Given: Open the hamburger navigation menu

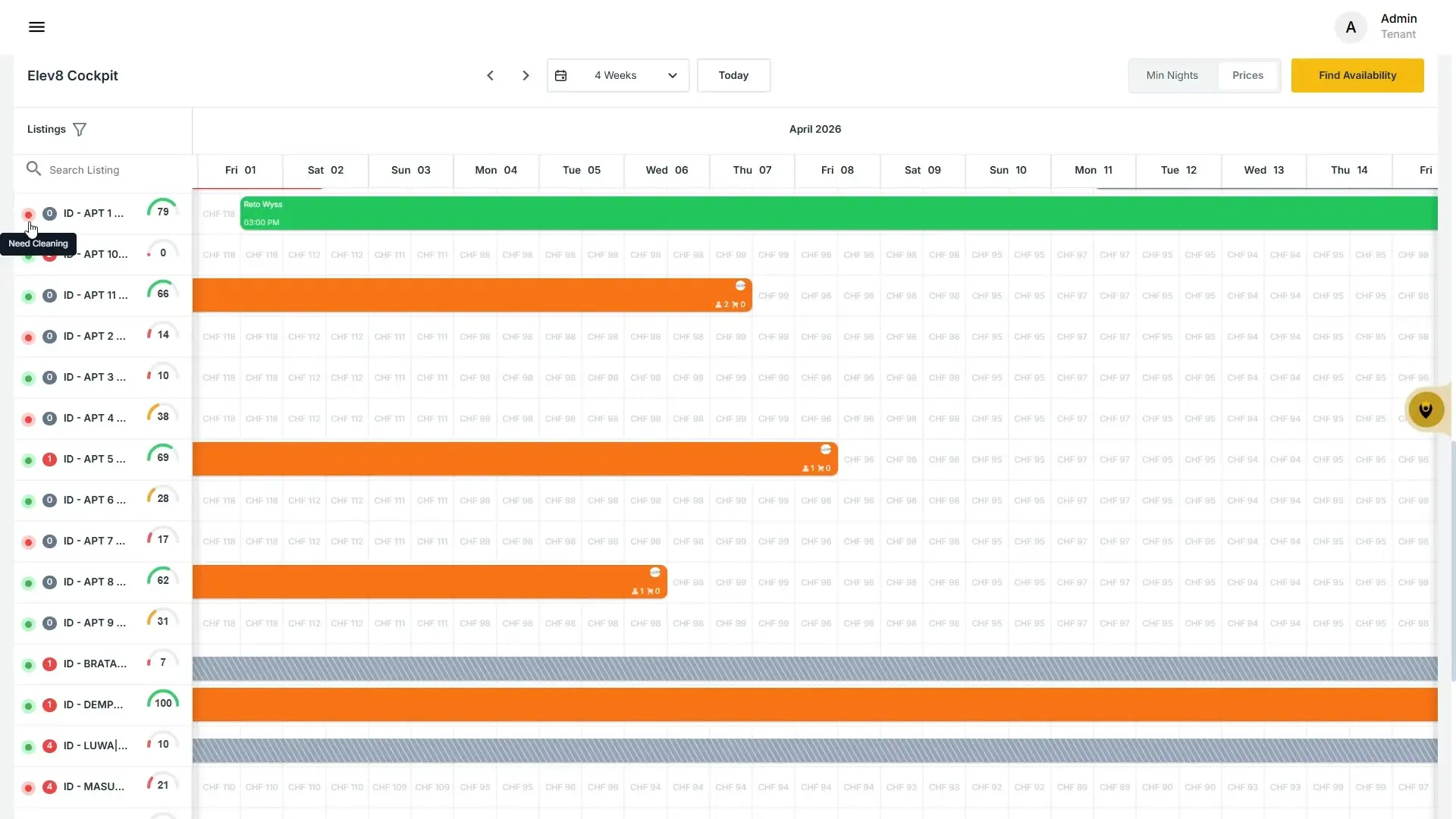Looking at the screenshot, I should 36,27.
